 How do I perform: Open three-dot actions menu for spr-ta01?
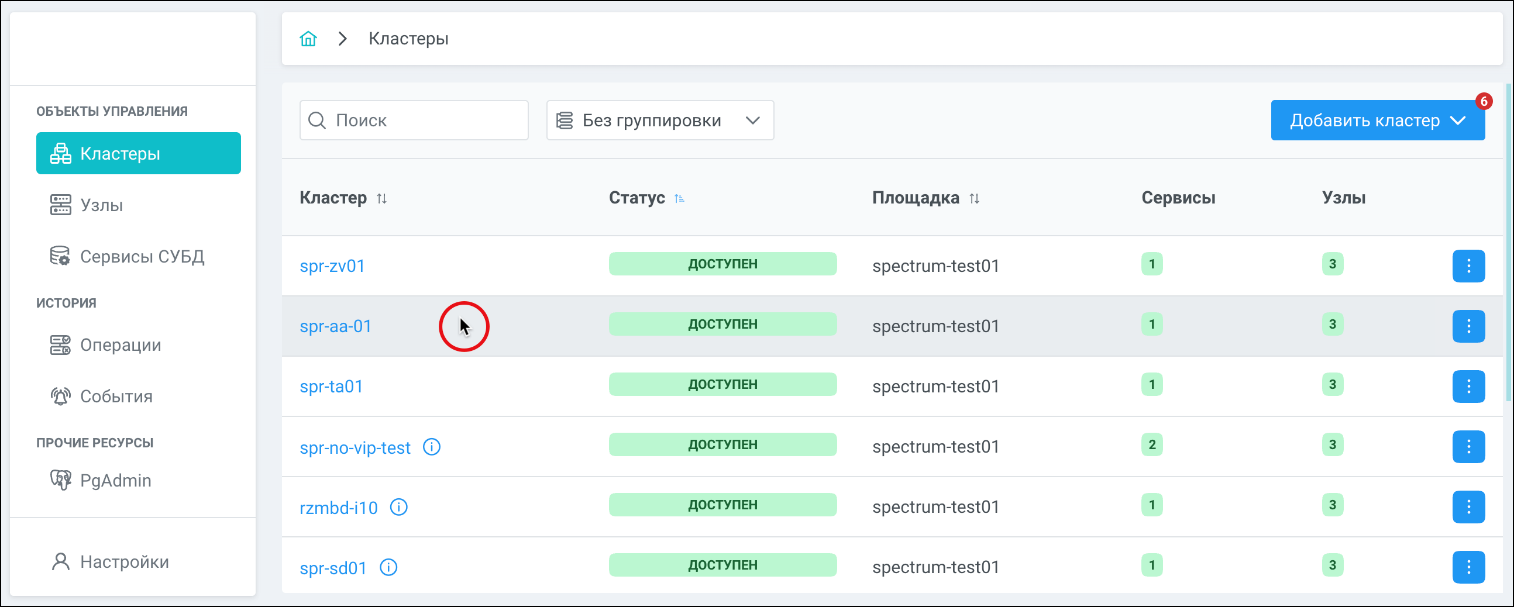pyautogui.click(x=1468, y=386)
